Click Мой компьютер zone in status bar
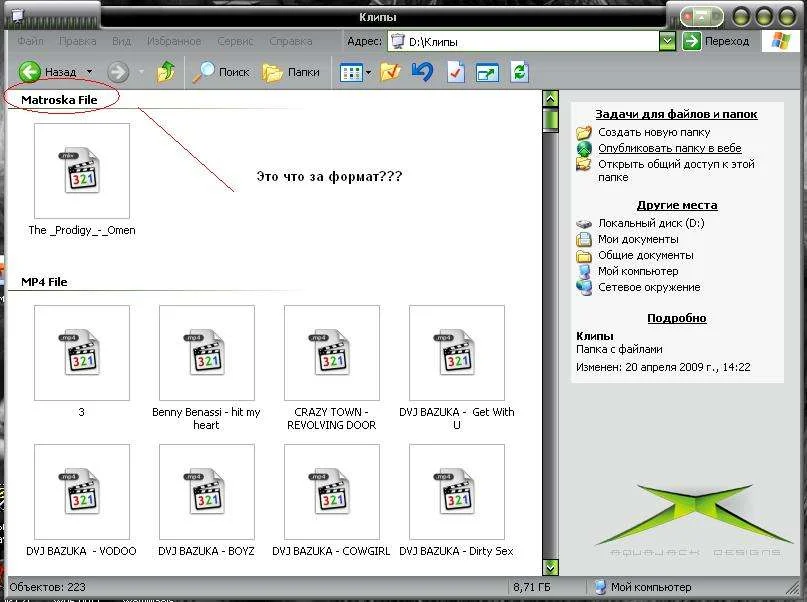807x602 pixels. tap(643, 587)
